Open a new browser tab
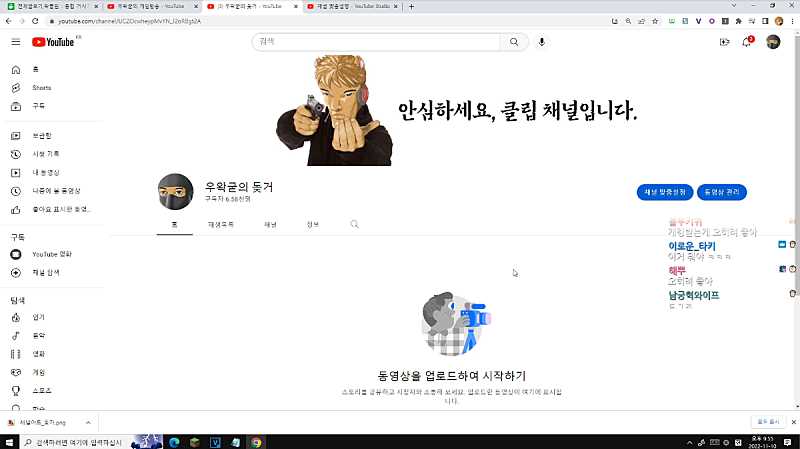This screenshot has height=449, width=800. point(411,6)
